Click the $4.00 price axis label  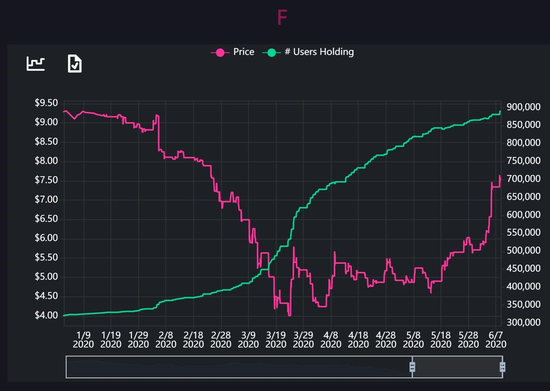click(x=46, y=315)
